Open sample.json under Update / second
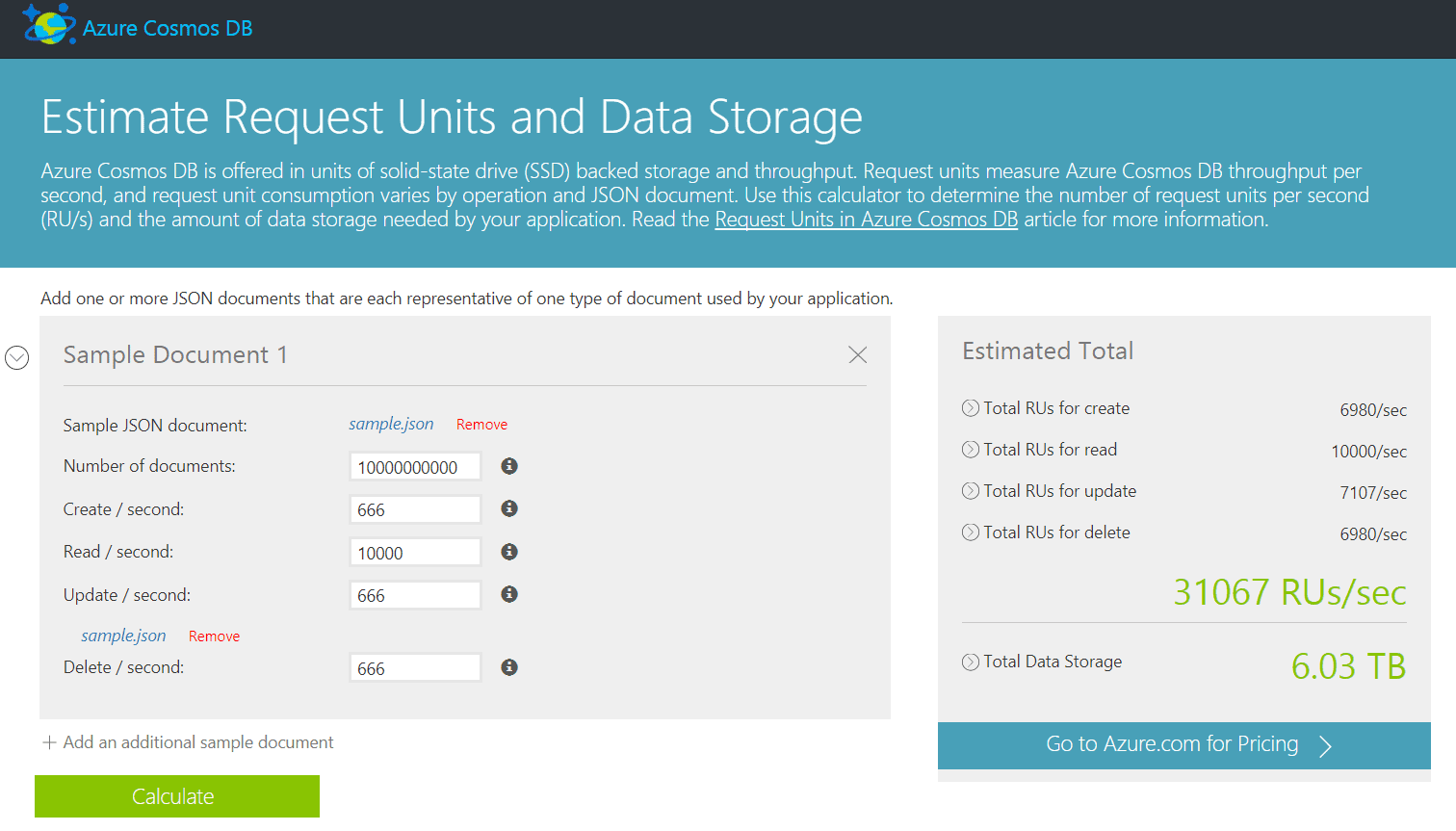Screen dimensions: 1456x831 [x=123, y=636]
